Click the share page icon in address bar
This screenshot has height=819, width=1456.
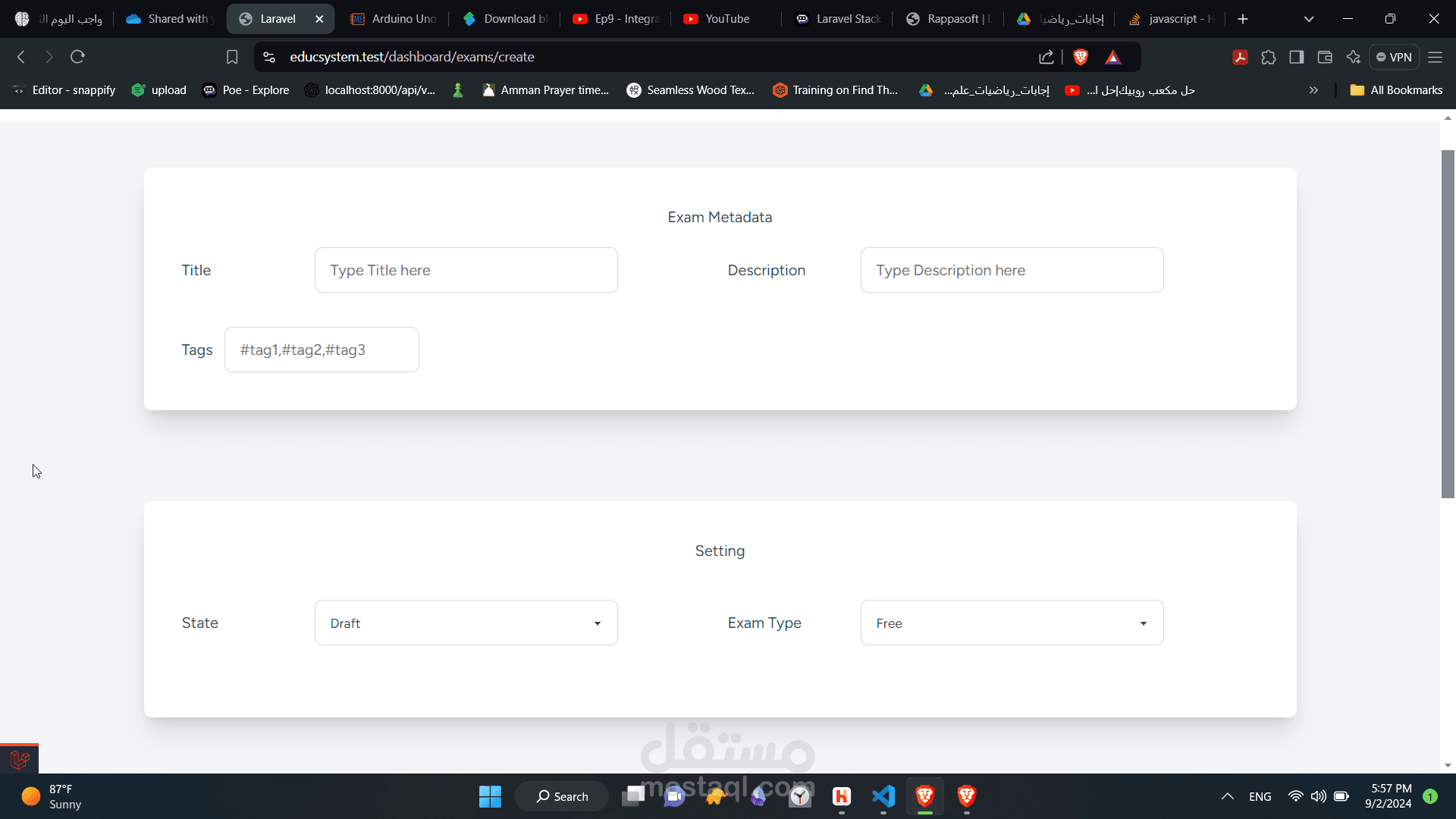point(1046,57)
